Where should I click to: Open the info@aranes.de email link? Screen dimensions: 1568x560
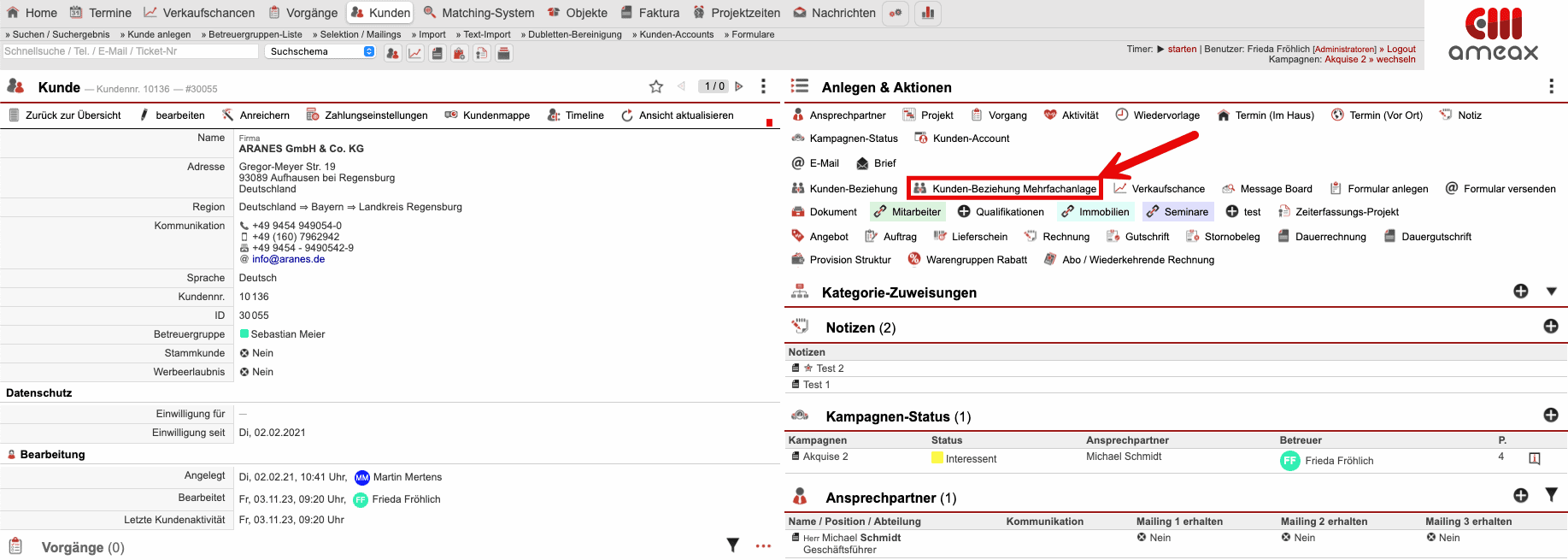point(288,259)
